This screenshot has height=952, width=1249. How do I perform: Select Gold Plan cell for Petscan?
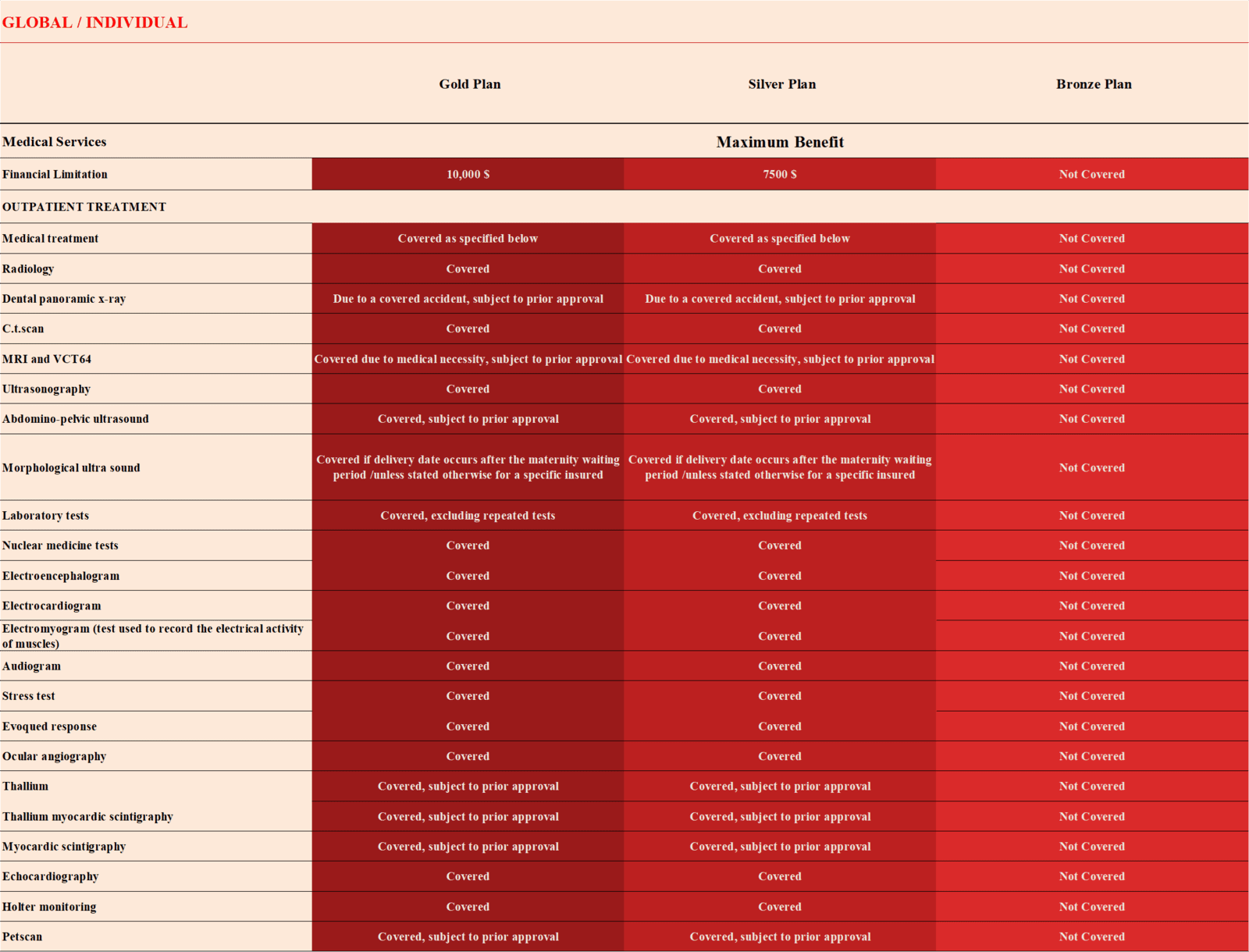pos(468,937)
